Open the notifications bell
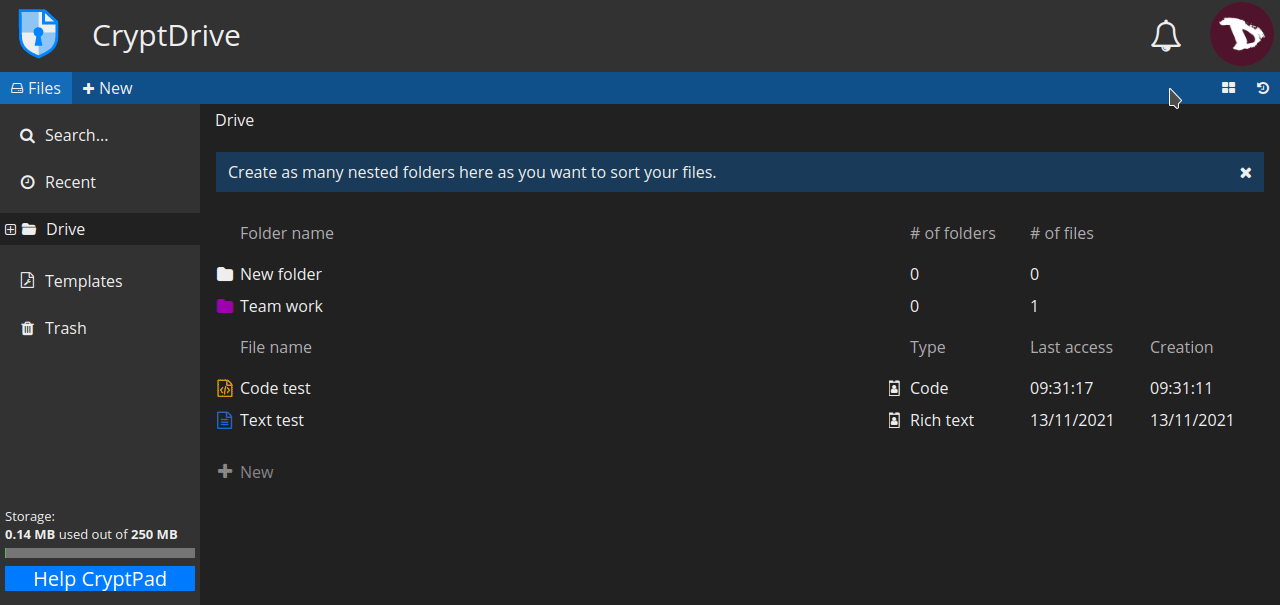Screen dimensions: 1280x605 pos(1165,36)
